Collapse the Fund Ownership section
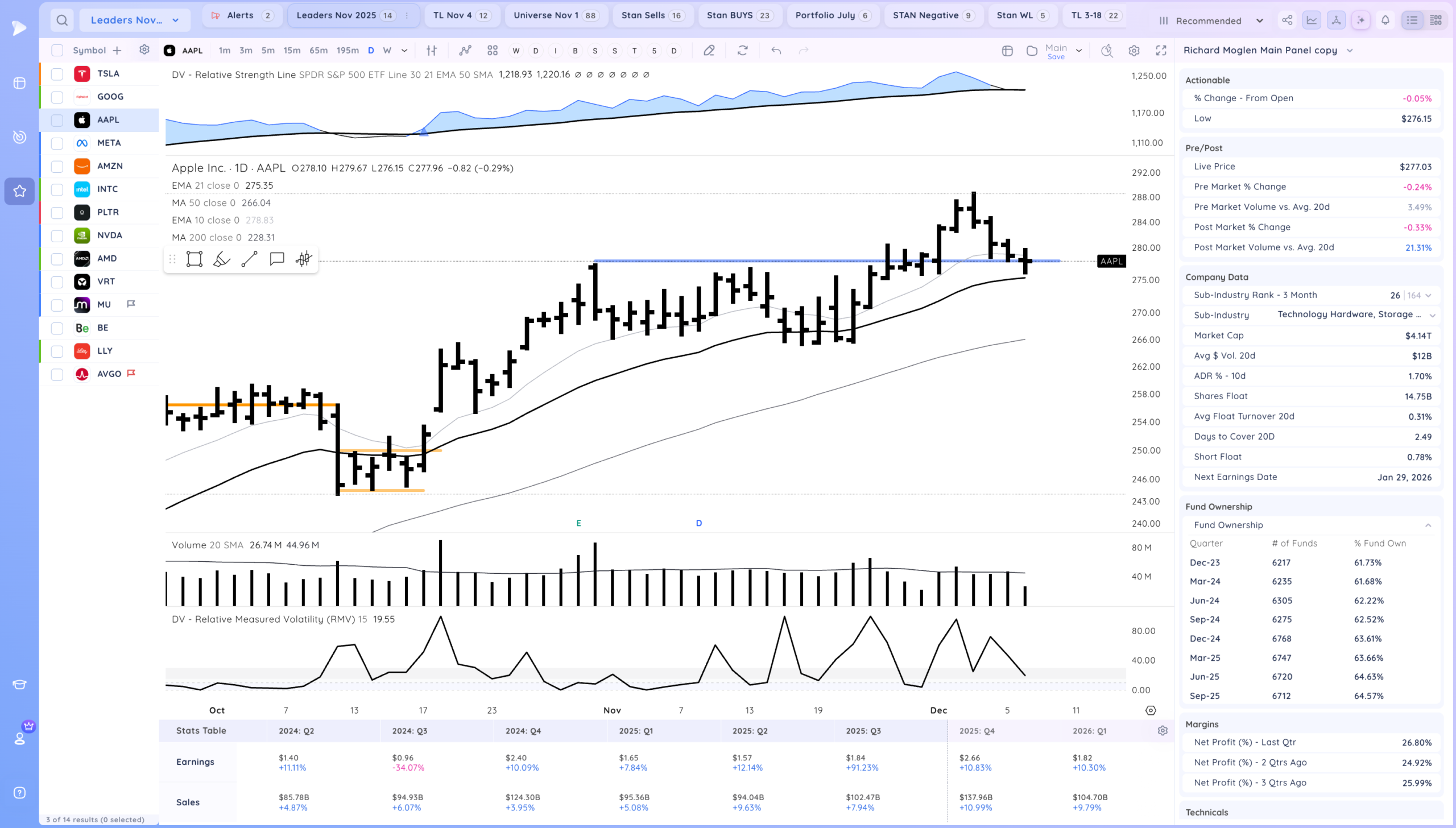Viewport: 1456px width, 828px height. 1428,525
